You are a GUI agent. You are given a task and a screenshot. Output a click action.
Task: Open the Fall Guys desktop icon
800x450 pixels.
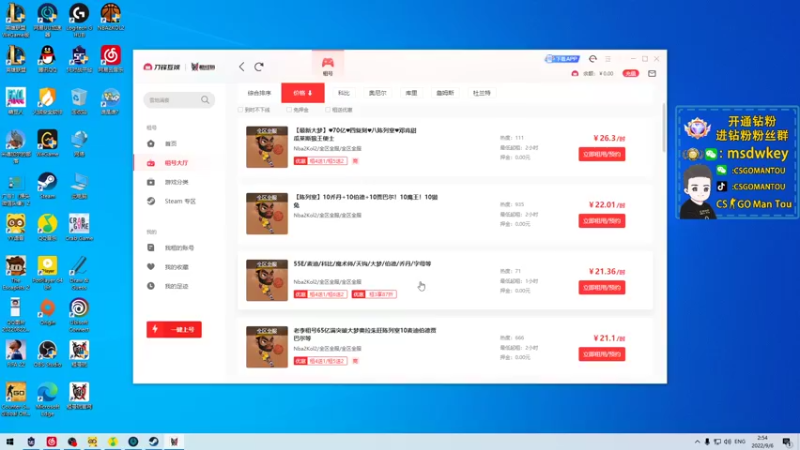pos(15,101)
